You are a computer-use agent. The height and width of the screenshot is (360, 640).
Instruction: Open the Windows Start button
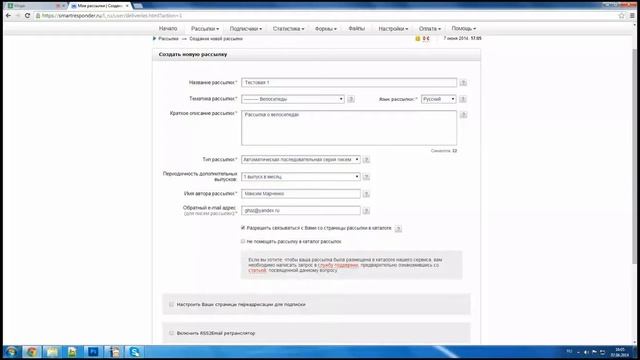[x=11, y=351]
